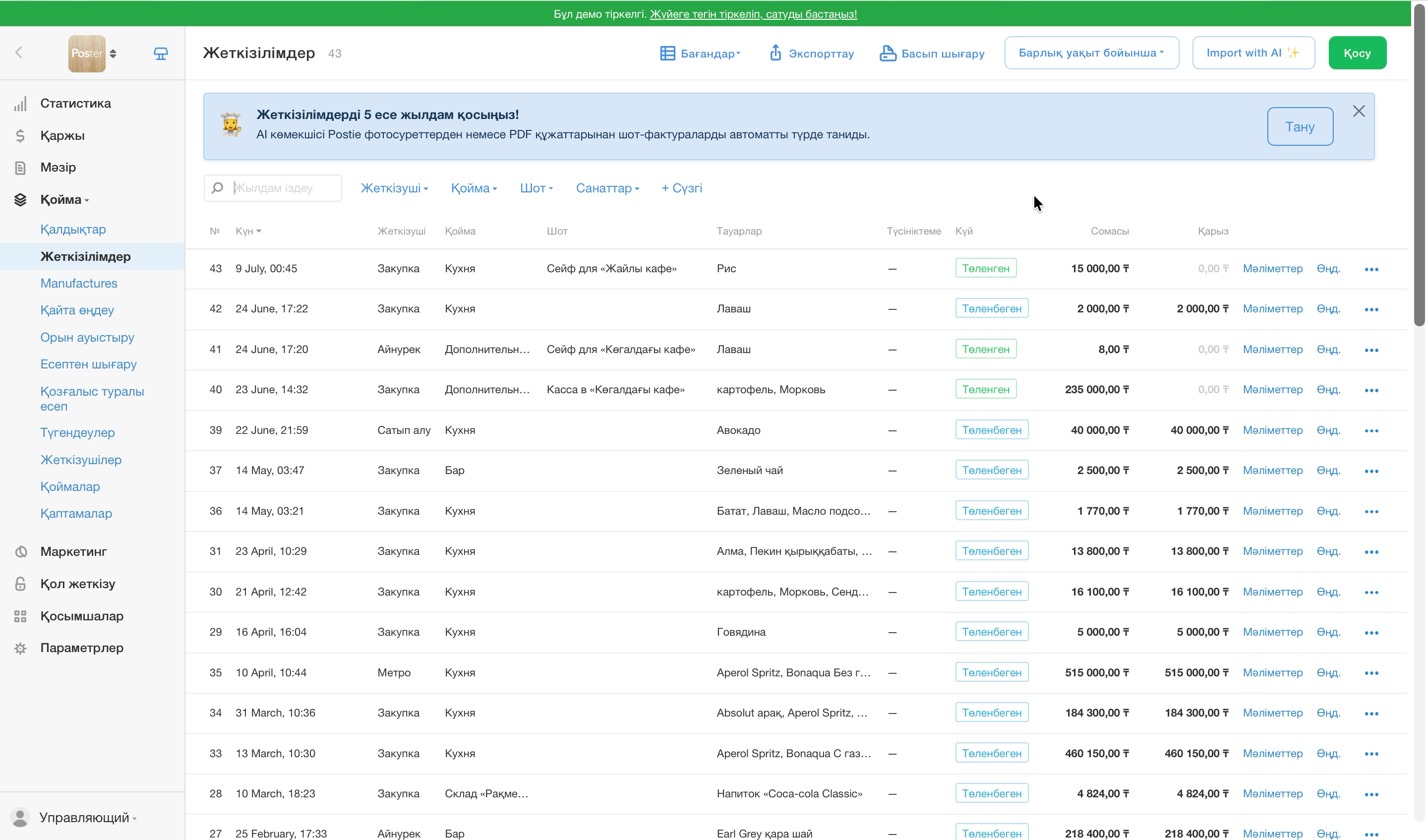The image size is (1428, 840).
Task: Open Қалдықтар in the Қойма submenu
Action: (73, 230)
